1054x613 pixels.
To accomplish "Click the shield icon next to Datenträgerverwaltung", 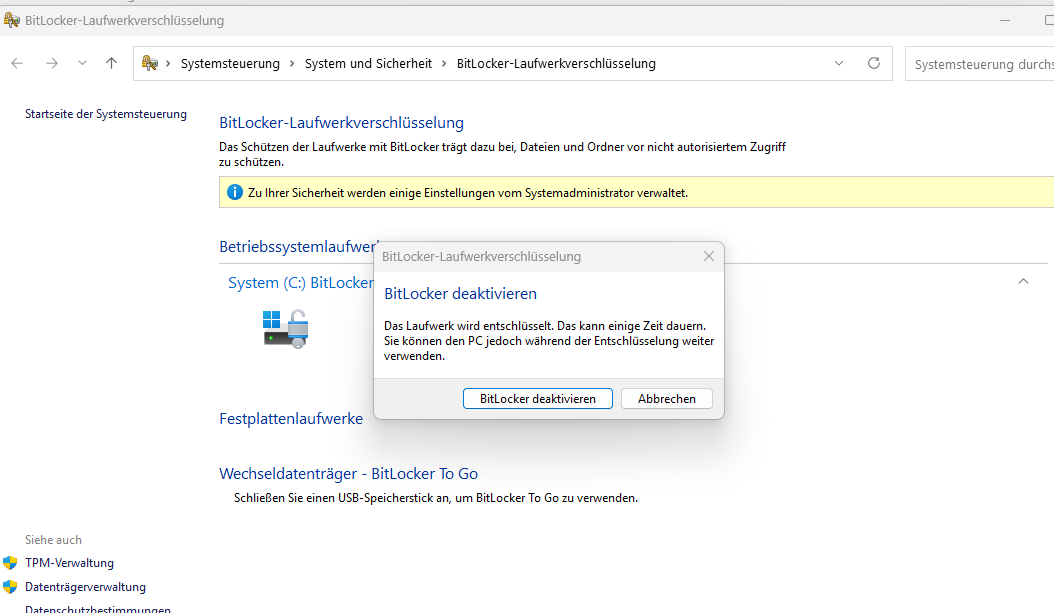I will click(10, 587).
